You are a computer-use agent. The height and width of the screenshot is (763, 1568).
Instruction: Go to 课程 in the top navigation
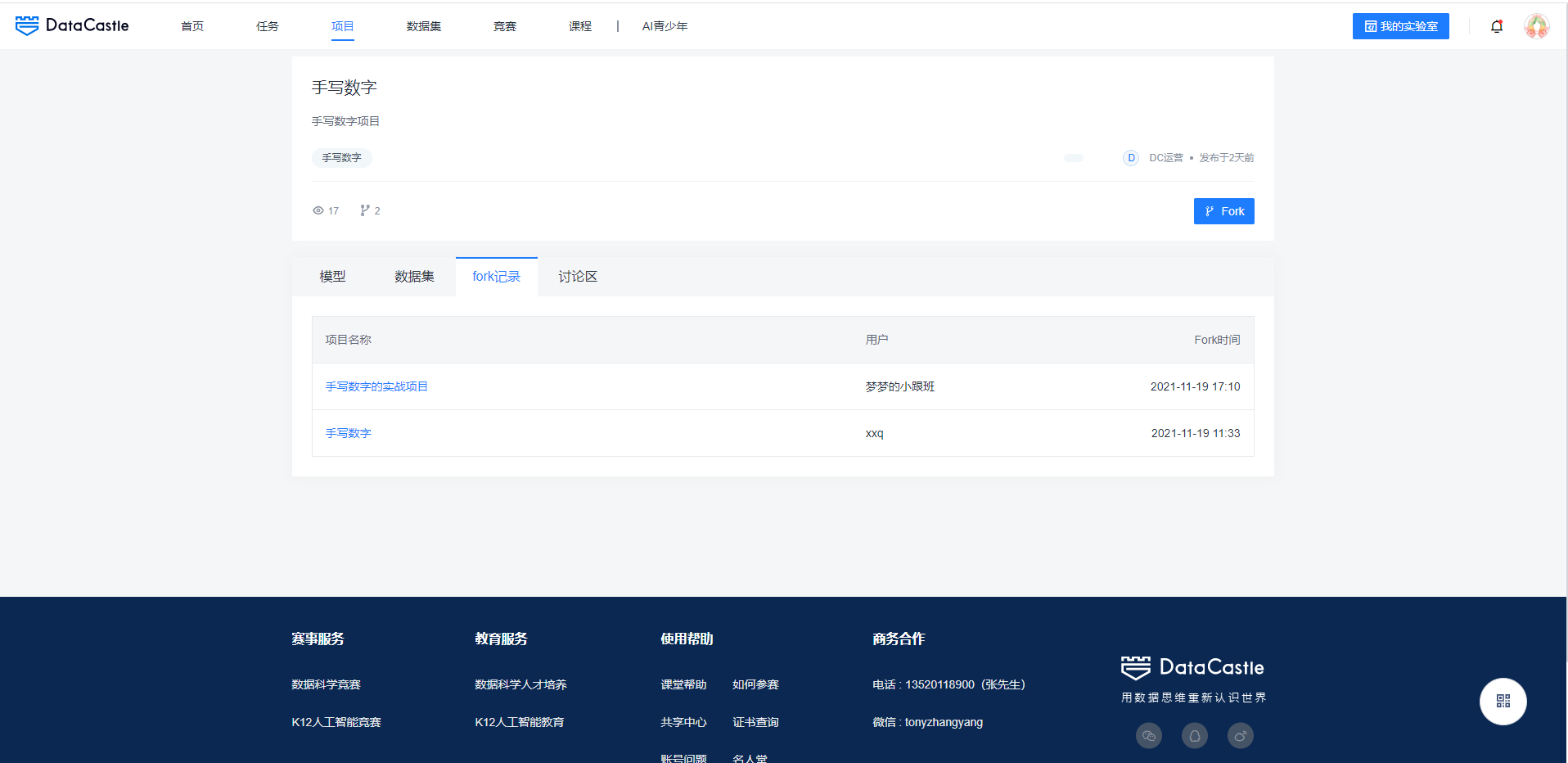(x=580, y=26)
